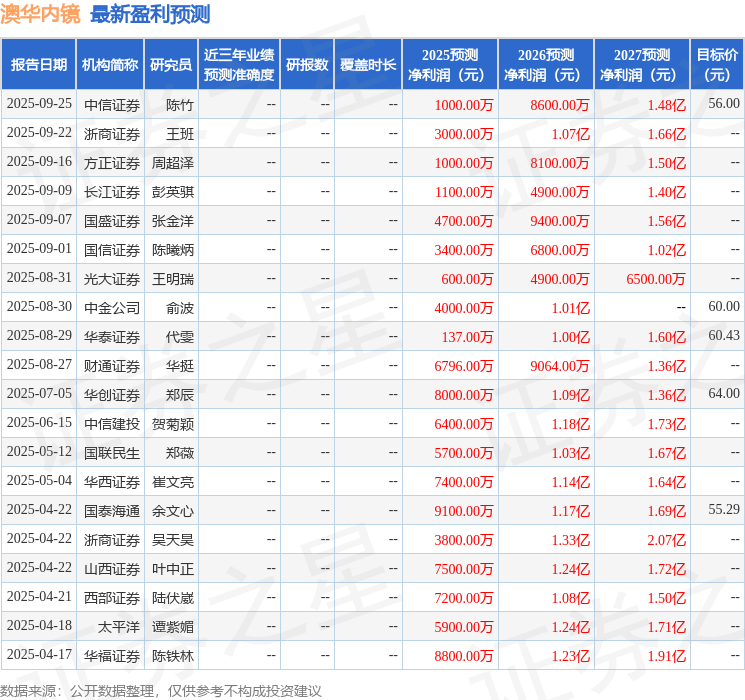The width and height of the screenshot is (745, 700).
Task: Click date cell 2025-04-21
Action: [x=39, y=596]
